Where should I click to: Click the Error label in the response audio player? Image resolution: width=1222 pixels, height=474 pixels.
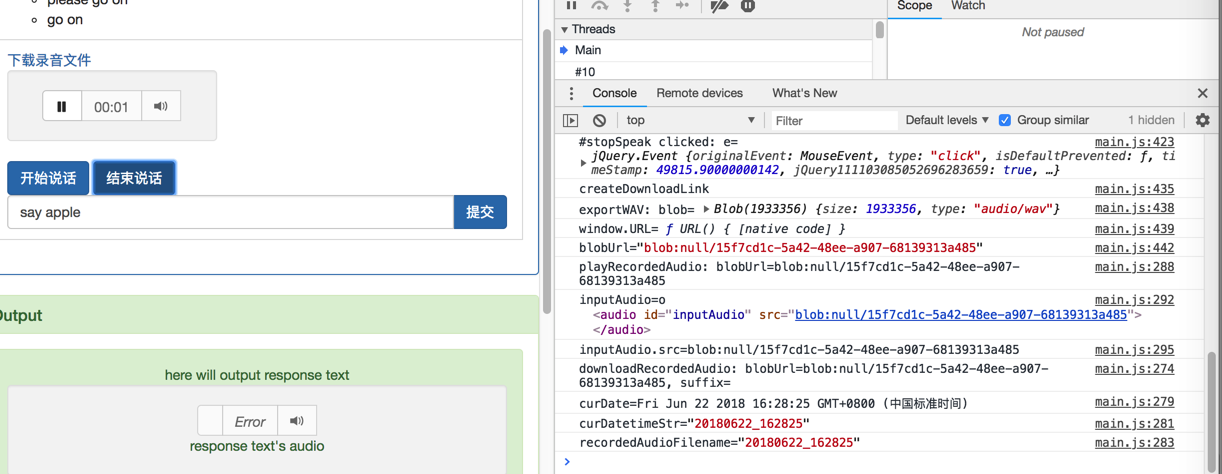point(250,422)
